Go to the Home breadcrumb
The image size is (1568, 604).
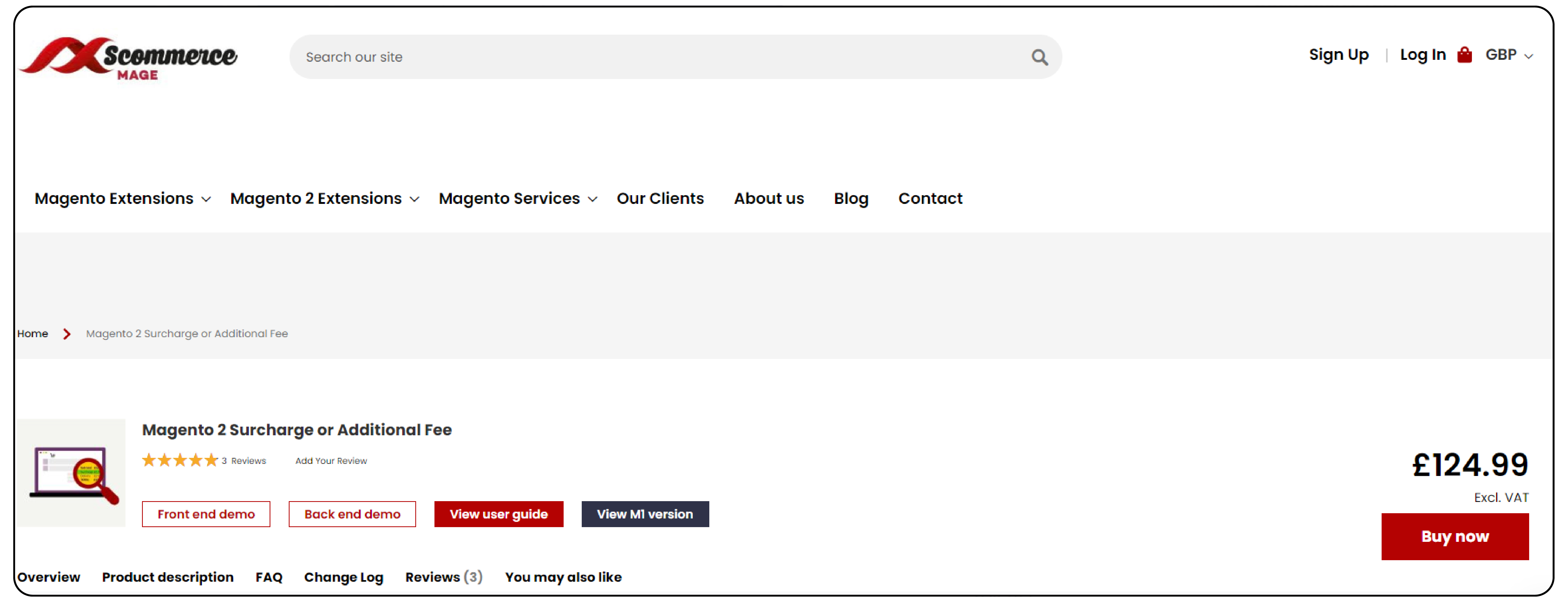point(32,334)
